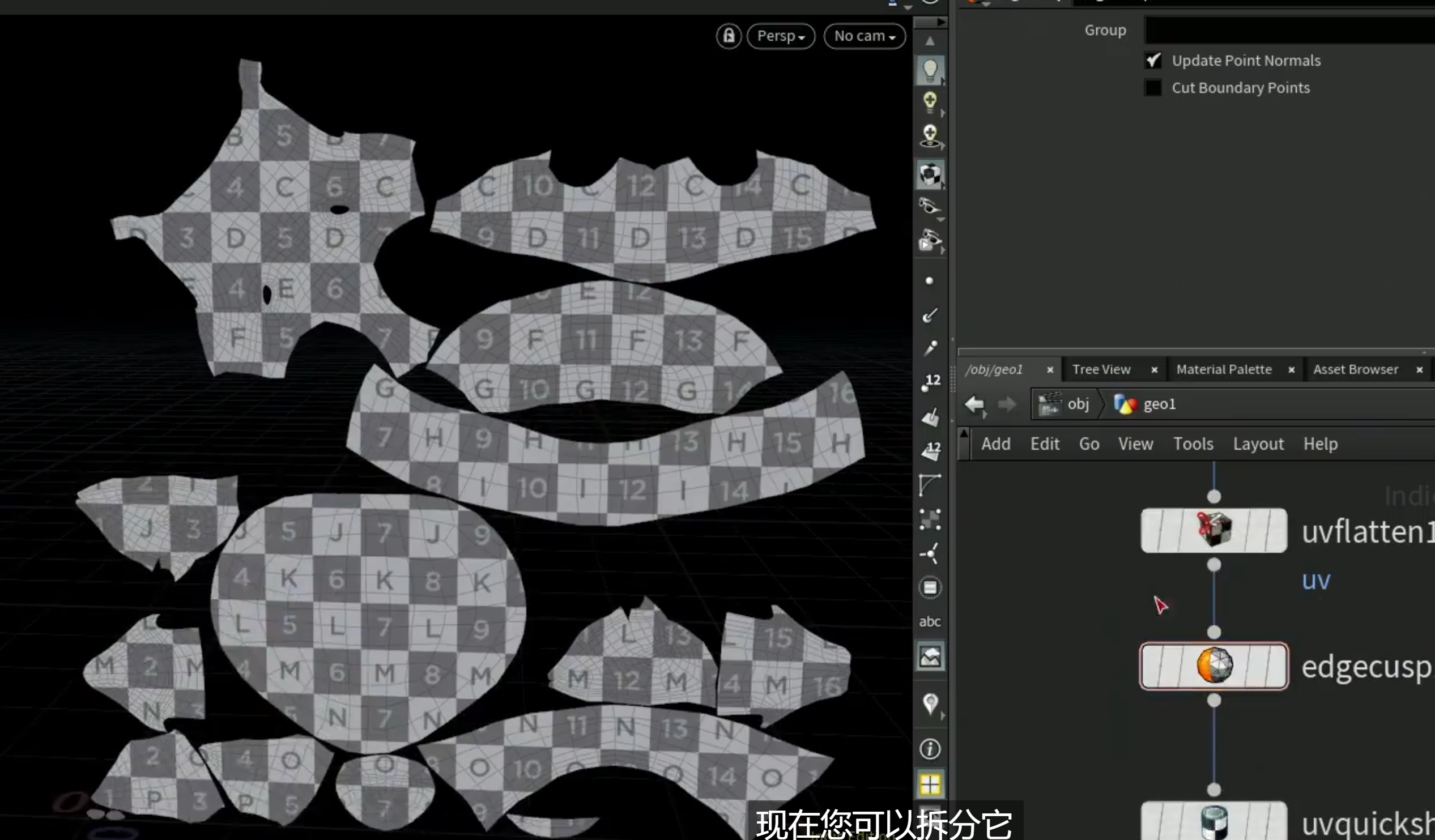Close the Tree View tab
Screen dimensions: 1435x840
(x=1154, y=370)
